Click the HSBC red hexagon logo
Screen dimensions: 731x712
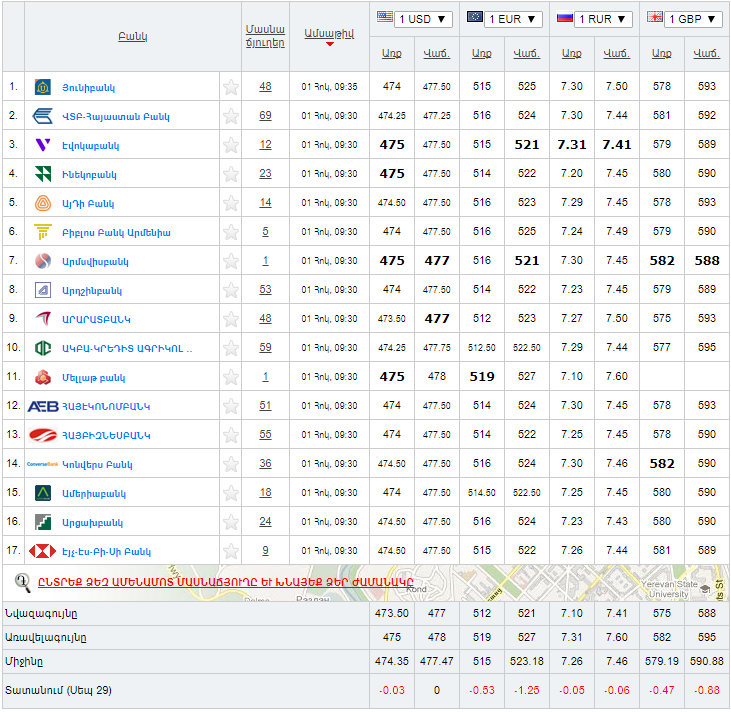[x=43, y=551]
